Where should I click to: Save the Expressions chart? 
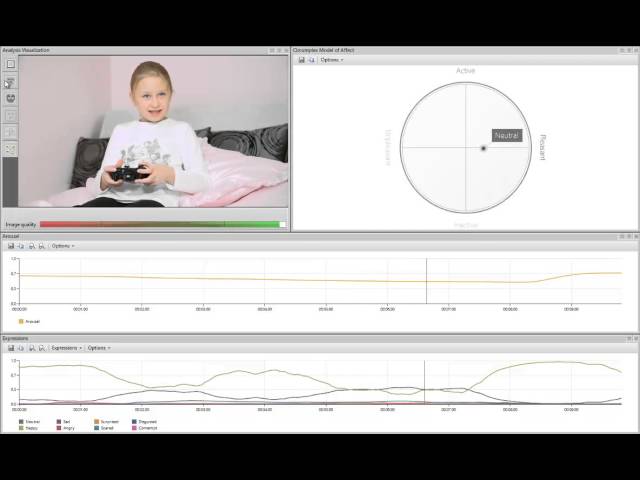11,348
